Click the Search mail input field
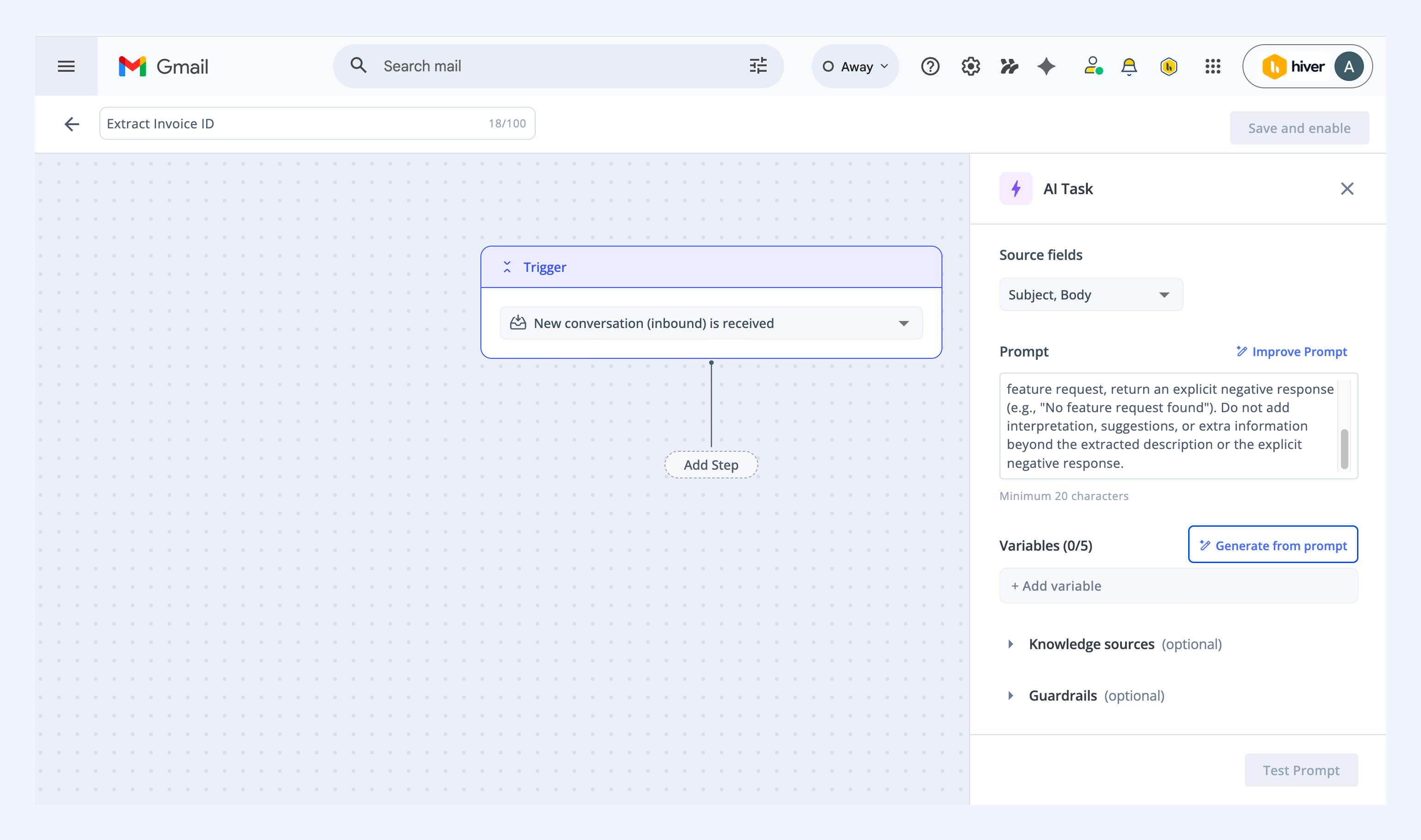The height and width of the screenshot is (840, 1421). (558, 66)
